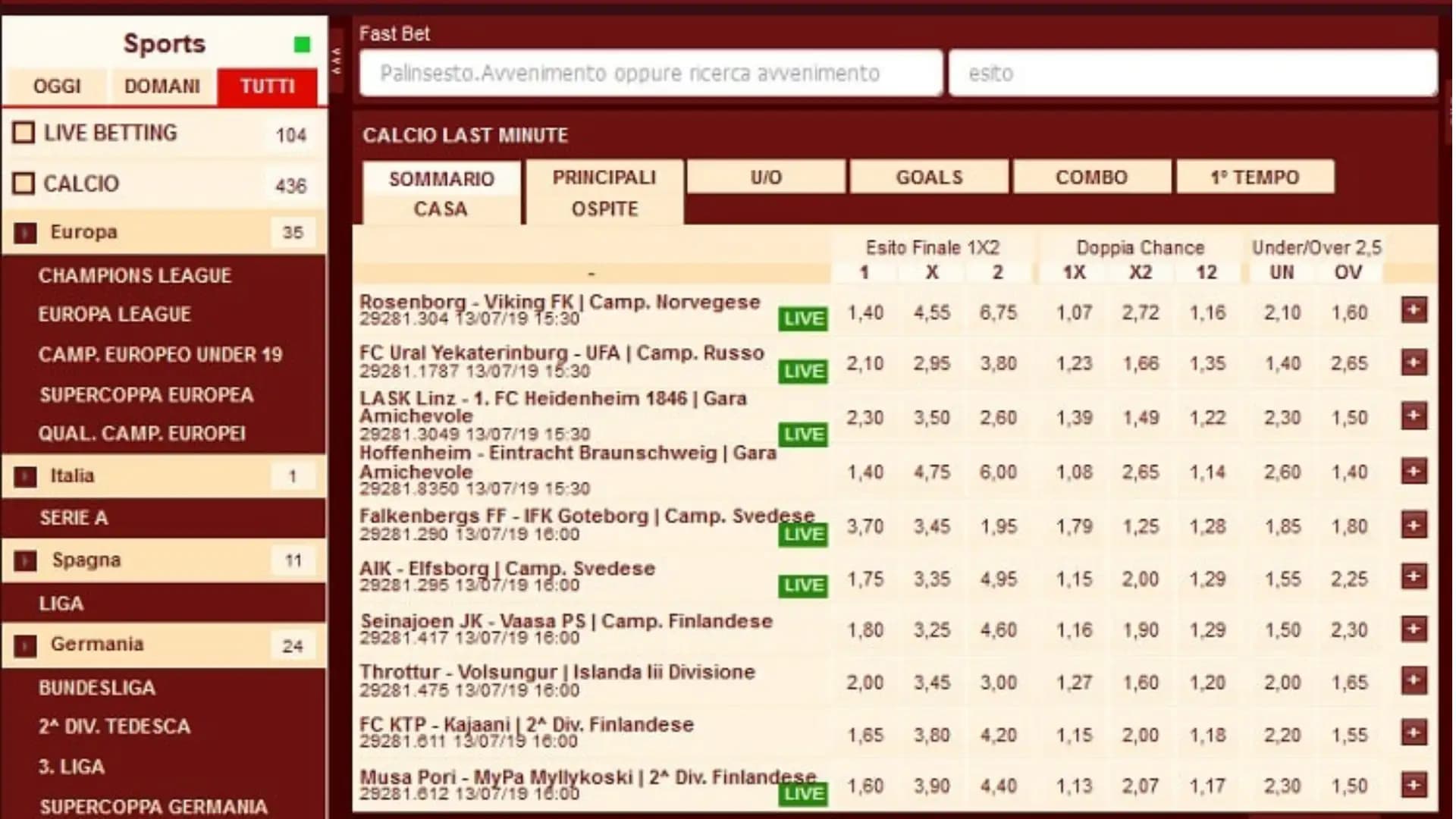This screenshot has height=819, width=1456.
Task: Select the LIVE badge on LASK Linz match
Action: (x=802, y=434)
